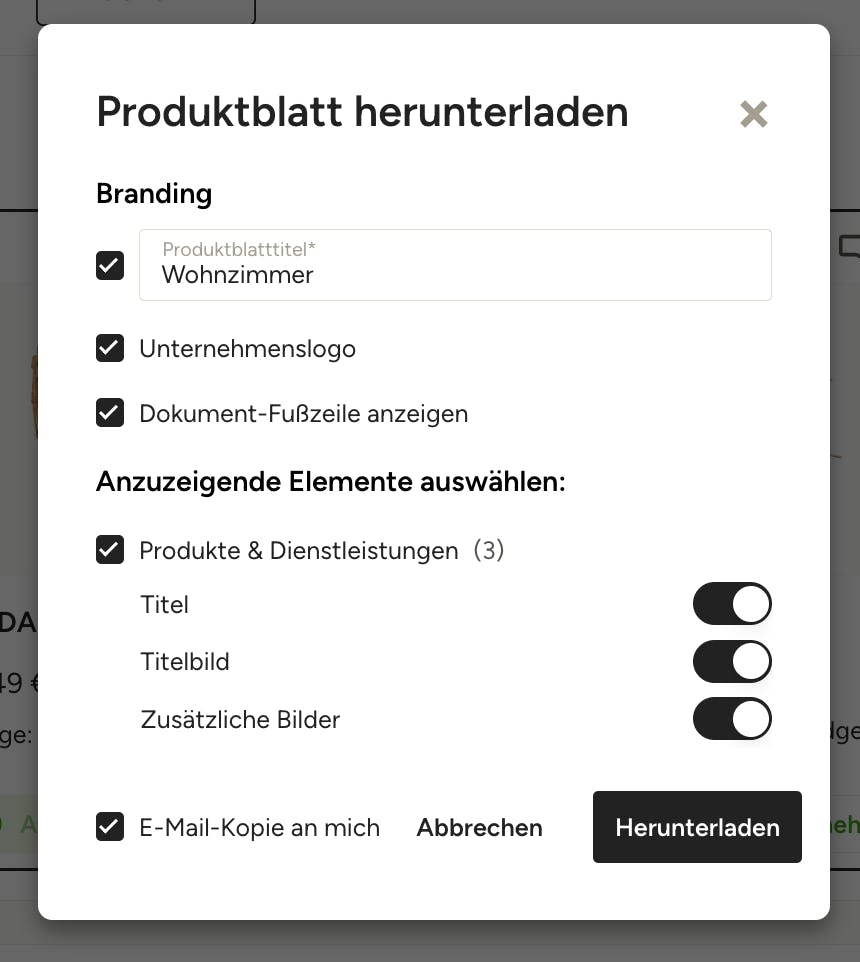The image size is (860, 962).
Task: Focus the Produktblatttitel field containing Wohnzimmer
Action: tap(455, 265)
